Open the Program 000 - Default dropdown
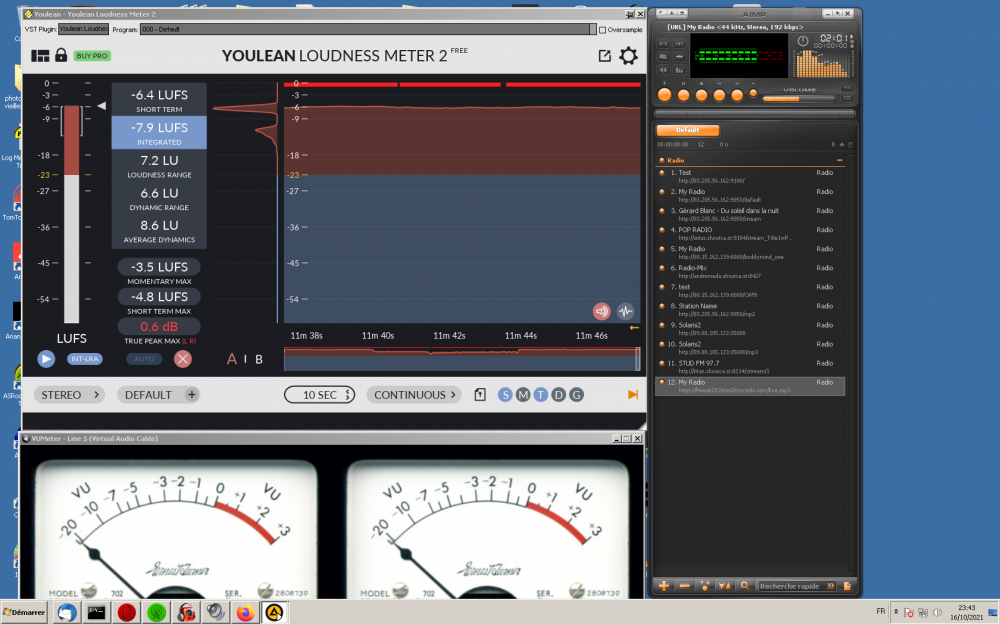Viewport: 1000px width, 625px height. pyautogui.click(x=368, y=29)
